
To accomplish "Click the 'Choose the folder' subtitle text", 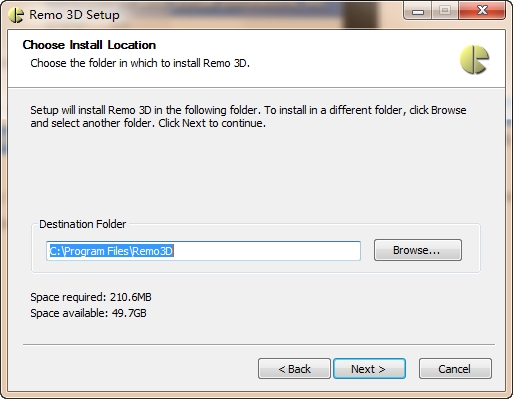I will click(x=140, y=63).
